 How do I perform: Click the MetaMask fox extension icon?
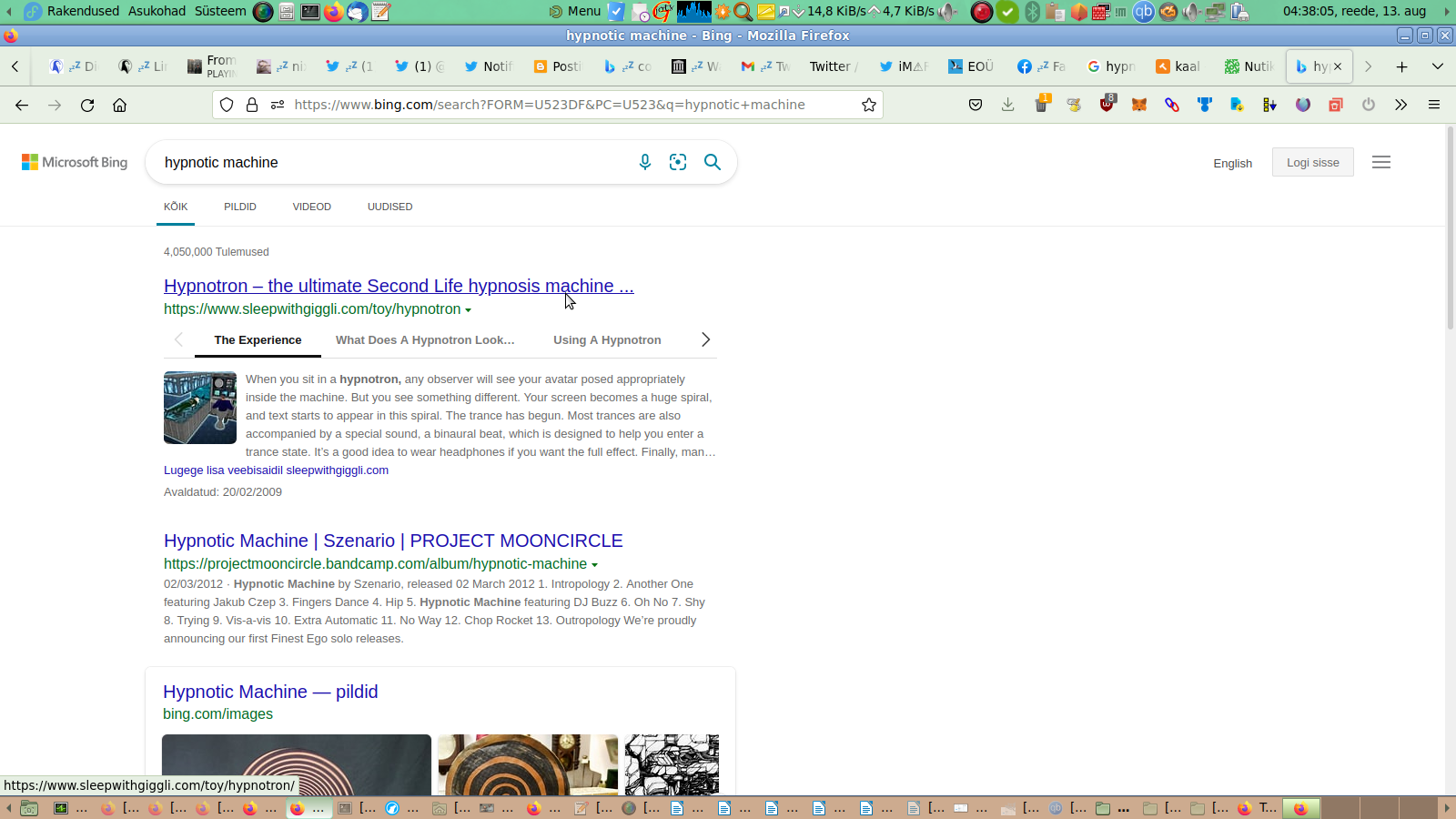coord(1139,105)
